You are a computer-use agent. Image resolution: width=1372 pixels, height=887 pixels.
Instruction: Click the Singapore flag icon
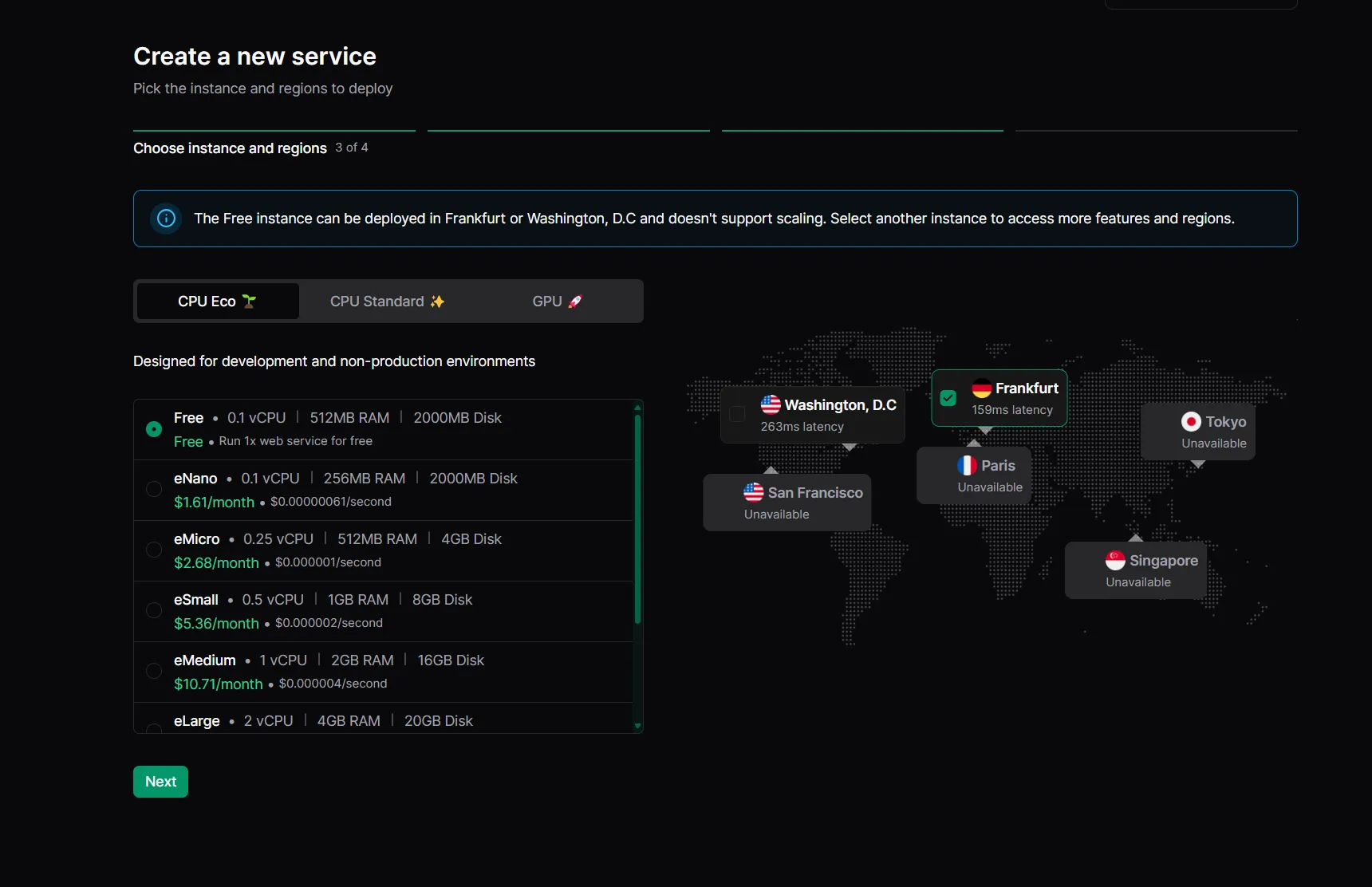tap(1115, 560)
